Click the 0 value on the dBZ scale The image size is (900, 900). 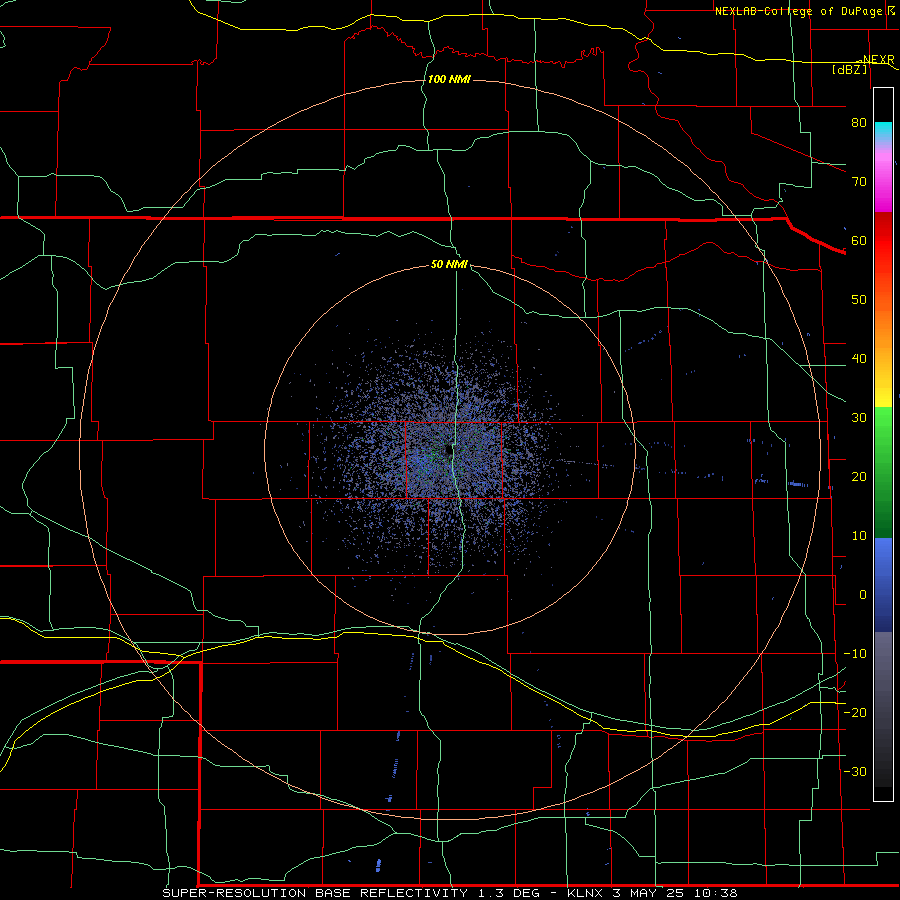(863, 595)
